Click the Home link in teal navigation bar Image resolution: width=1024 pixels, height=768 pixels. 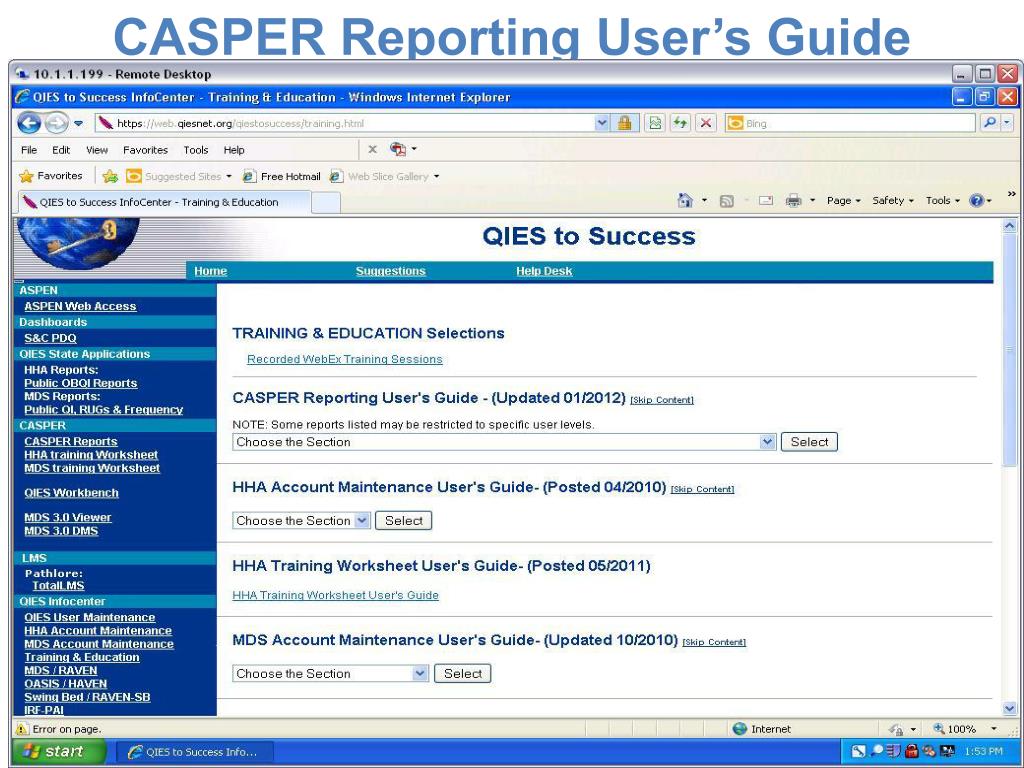point(210,271)
